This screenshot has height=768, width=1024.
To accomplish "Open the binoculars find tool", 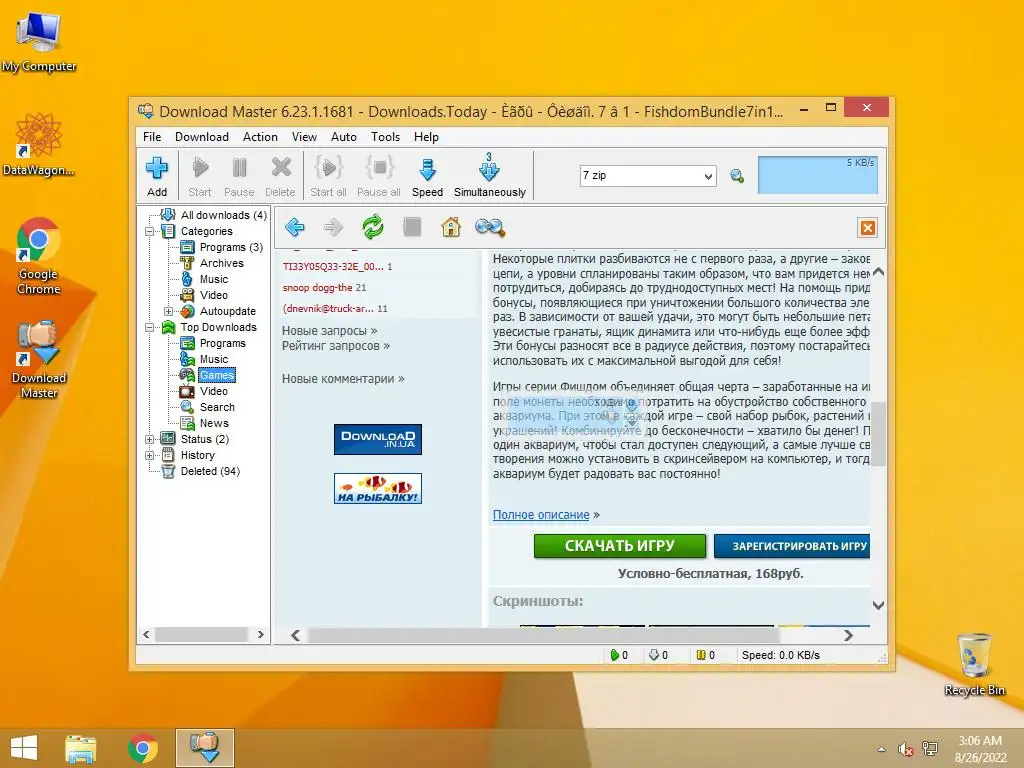I will pyautogui.click(x=490, y=227).
